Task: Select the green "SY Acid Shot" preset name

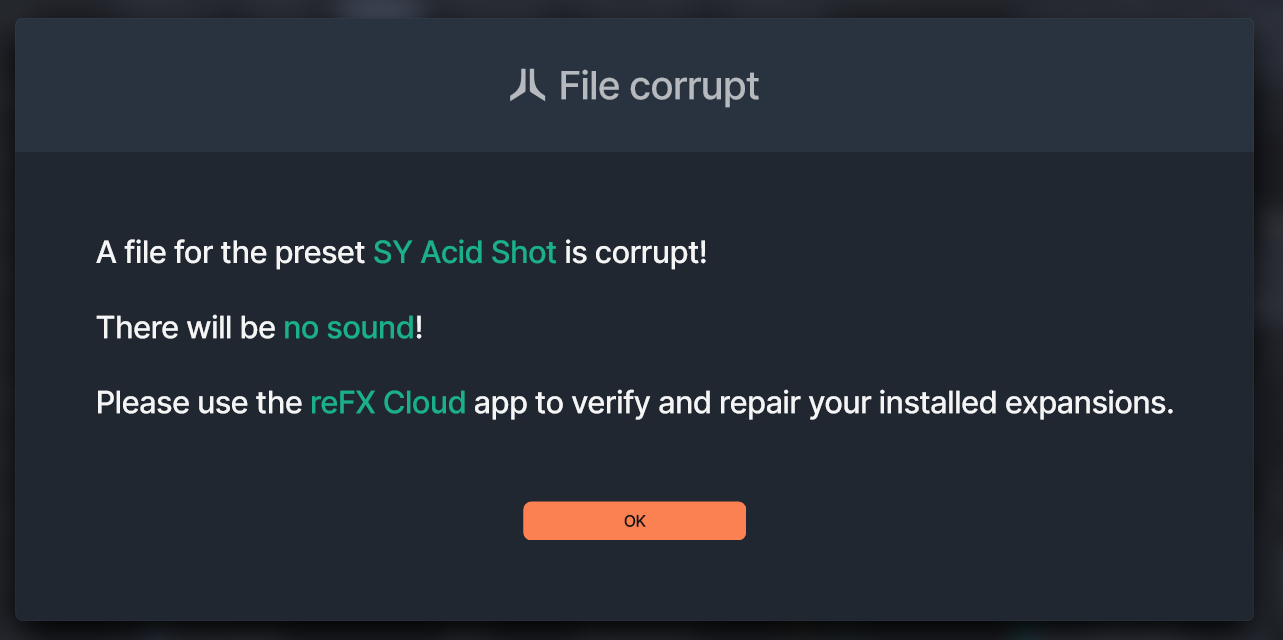Action: click(x=464, y=252)
